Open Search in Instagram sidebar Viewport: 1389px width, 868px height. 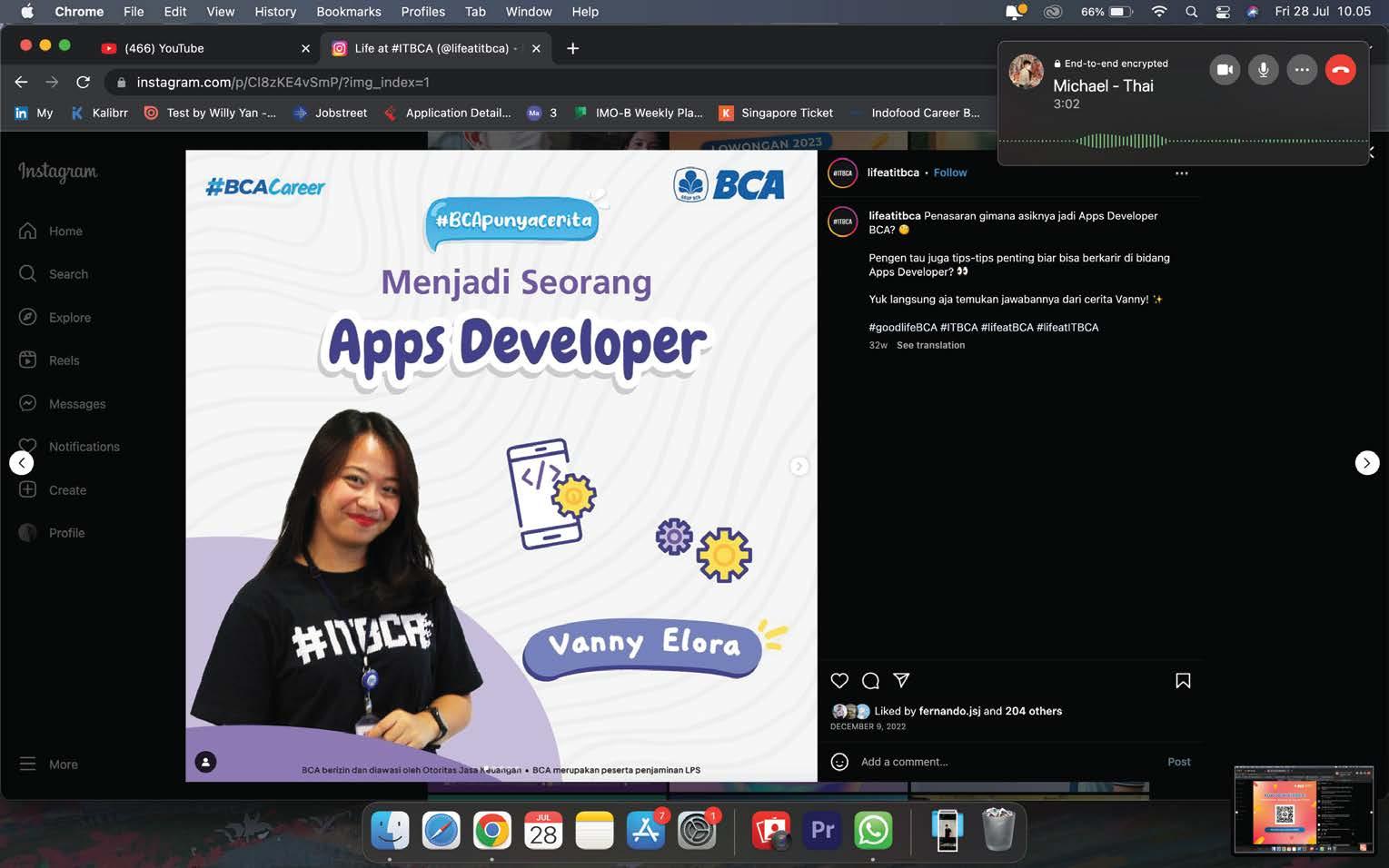coord(54,274)
